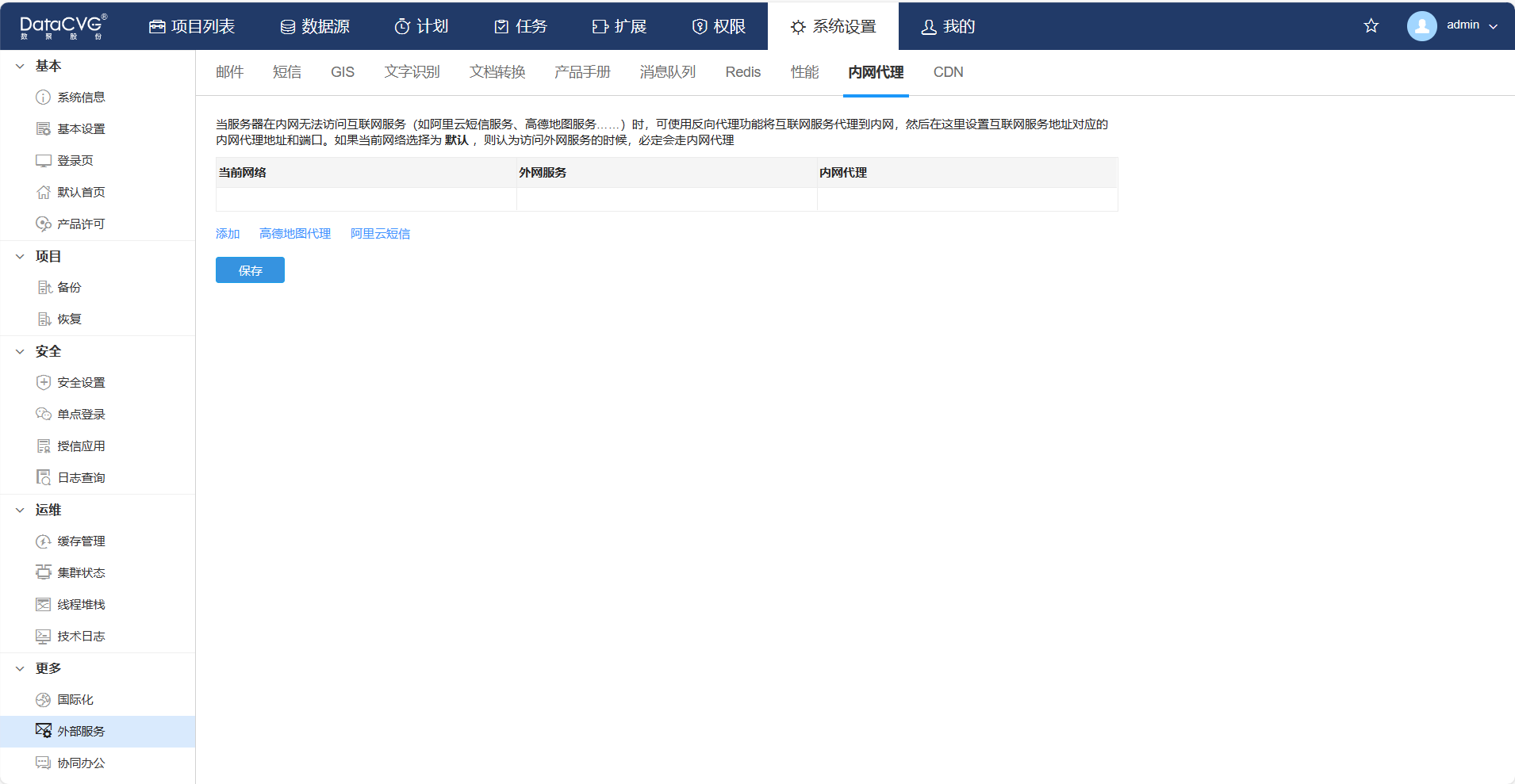Screen dimensions: 1515x784
Task: Click the 集群状态 icon
Action: pyautogui.click(x=43, y=572)
